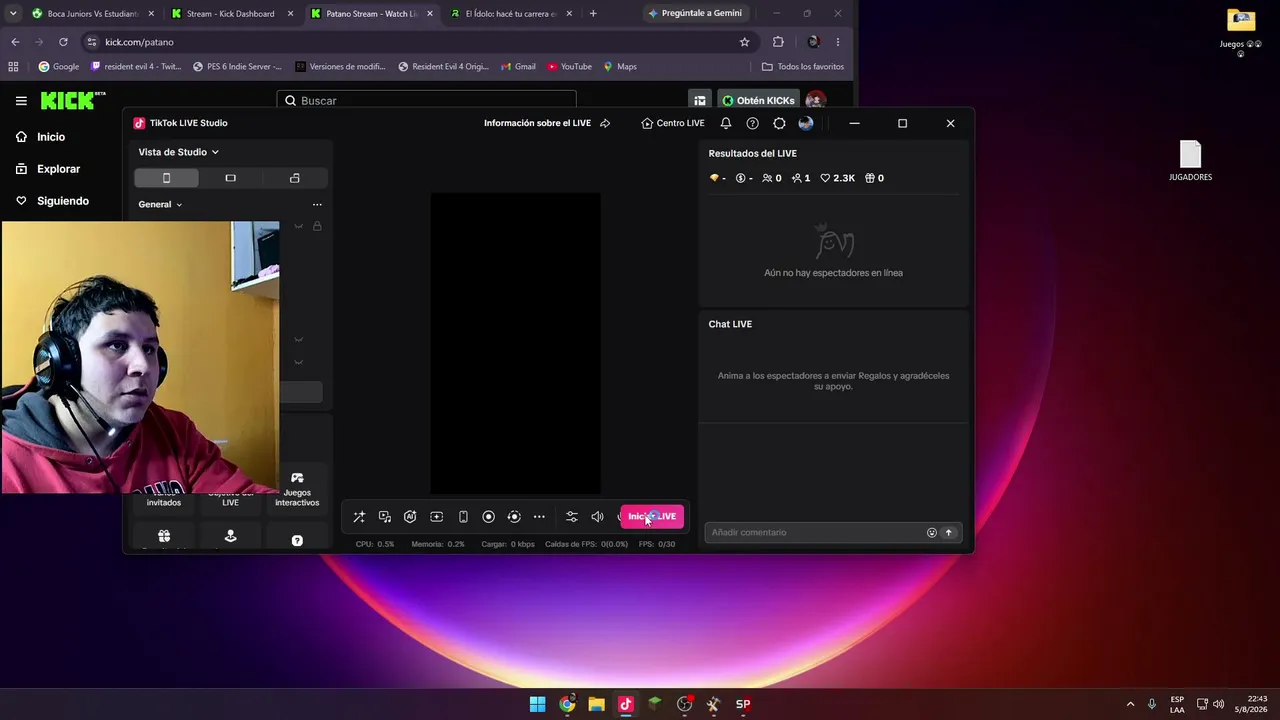Open the three-dot more options in toolbar
The width and height of the screenshot is (1280, 720).
coord(539,517)
